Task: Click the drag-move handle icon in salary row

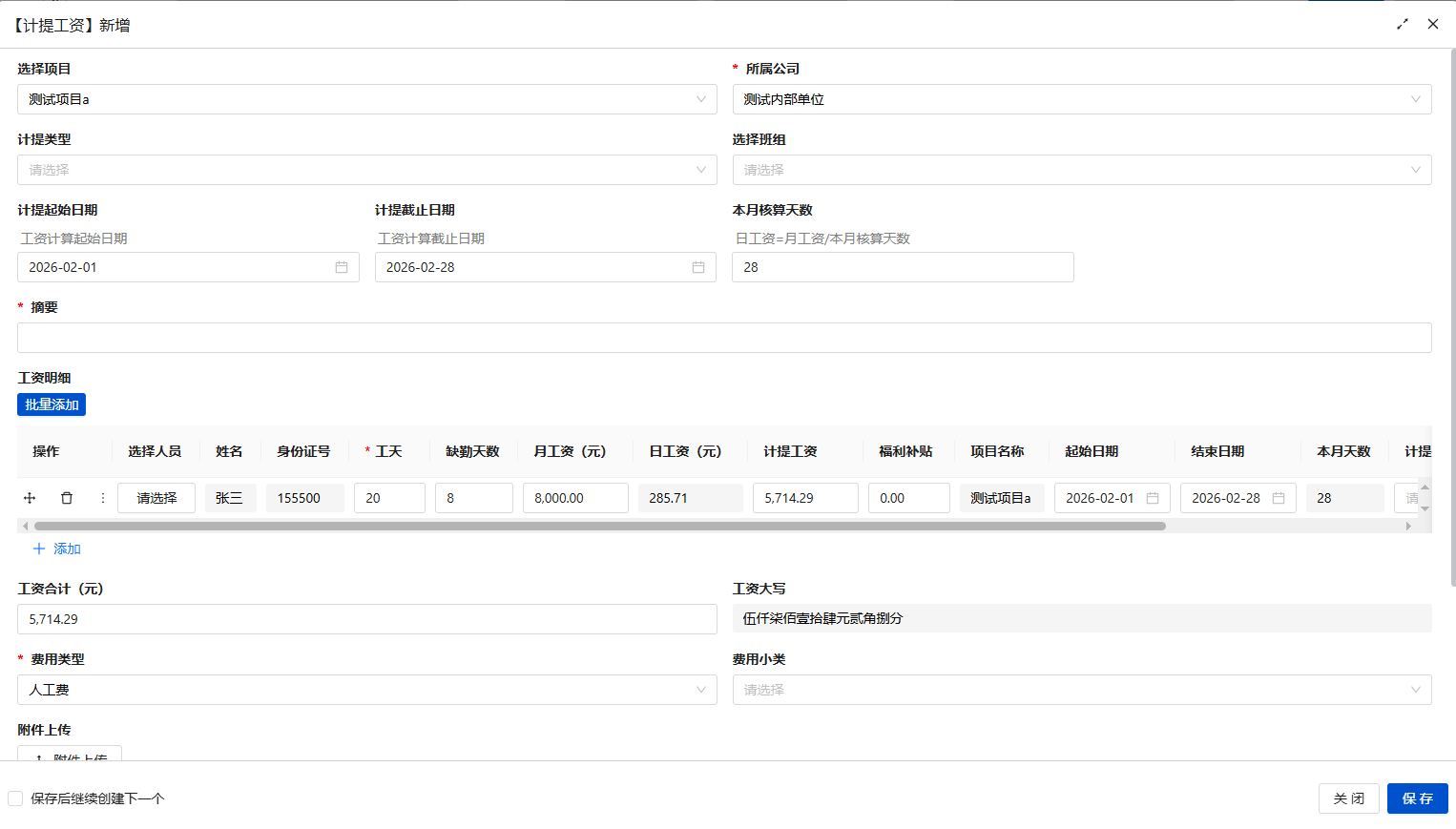Action: (30, 498)
